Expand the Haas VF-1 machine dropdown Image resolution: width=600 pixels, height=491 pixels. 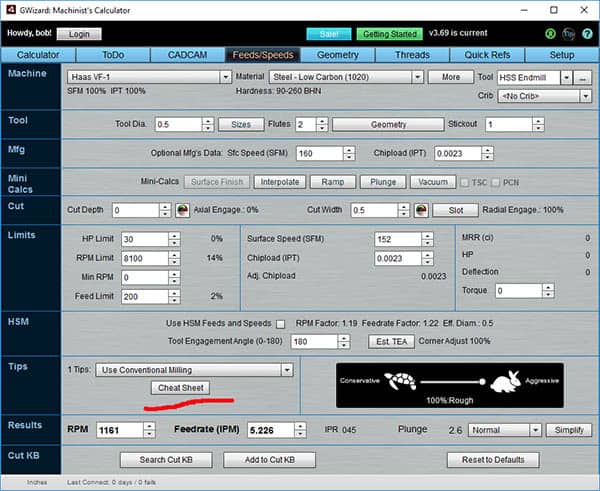tap(226, 77)
